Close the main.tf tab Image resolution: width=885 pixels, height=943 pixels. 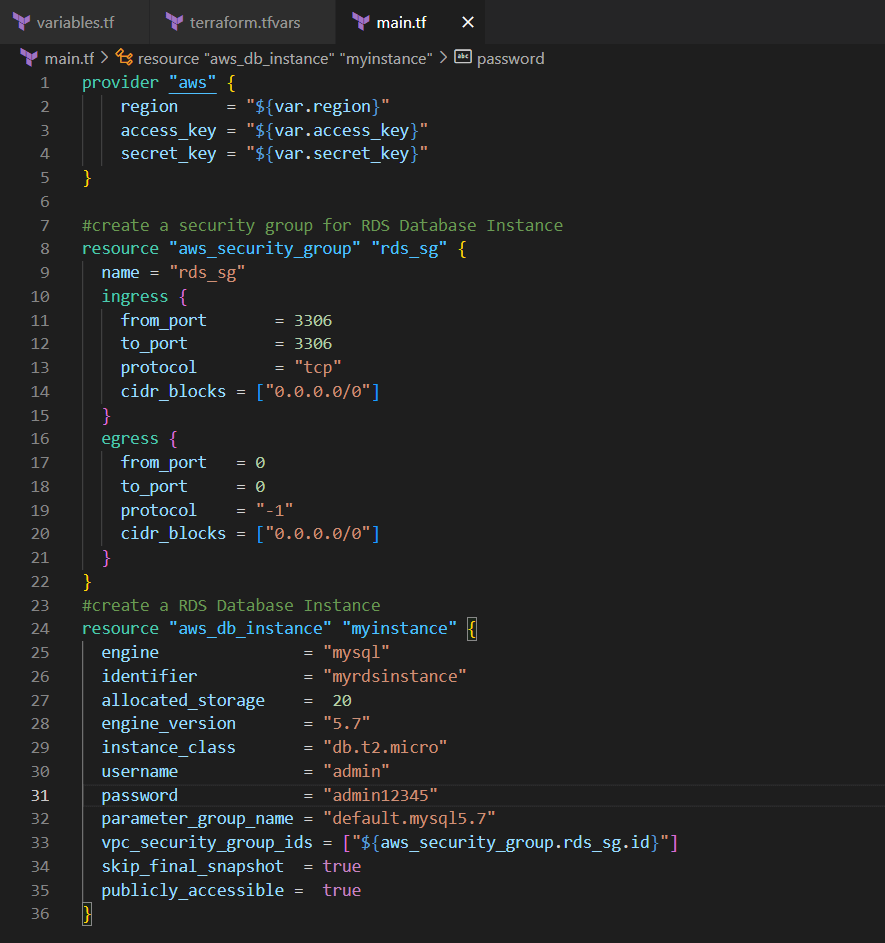[x=468, y=22]
